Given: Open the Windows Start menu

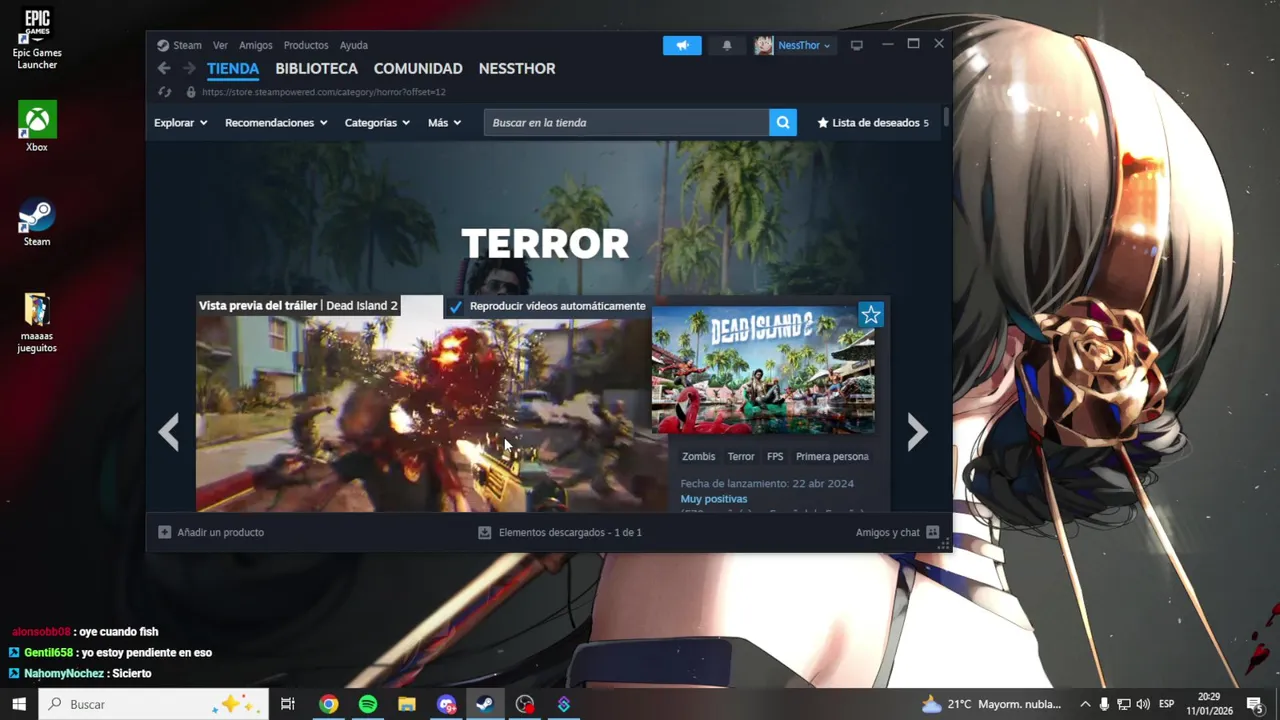Looking at the screenshot, I should pos(19,704).
